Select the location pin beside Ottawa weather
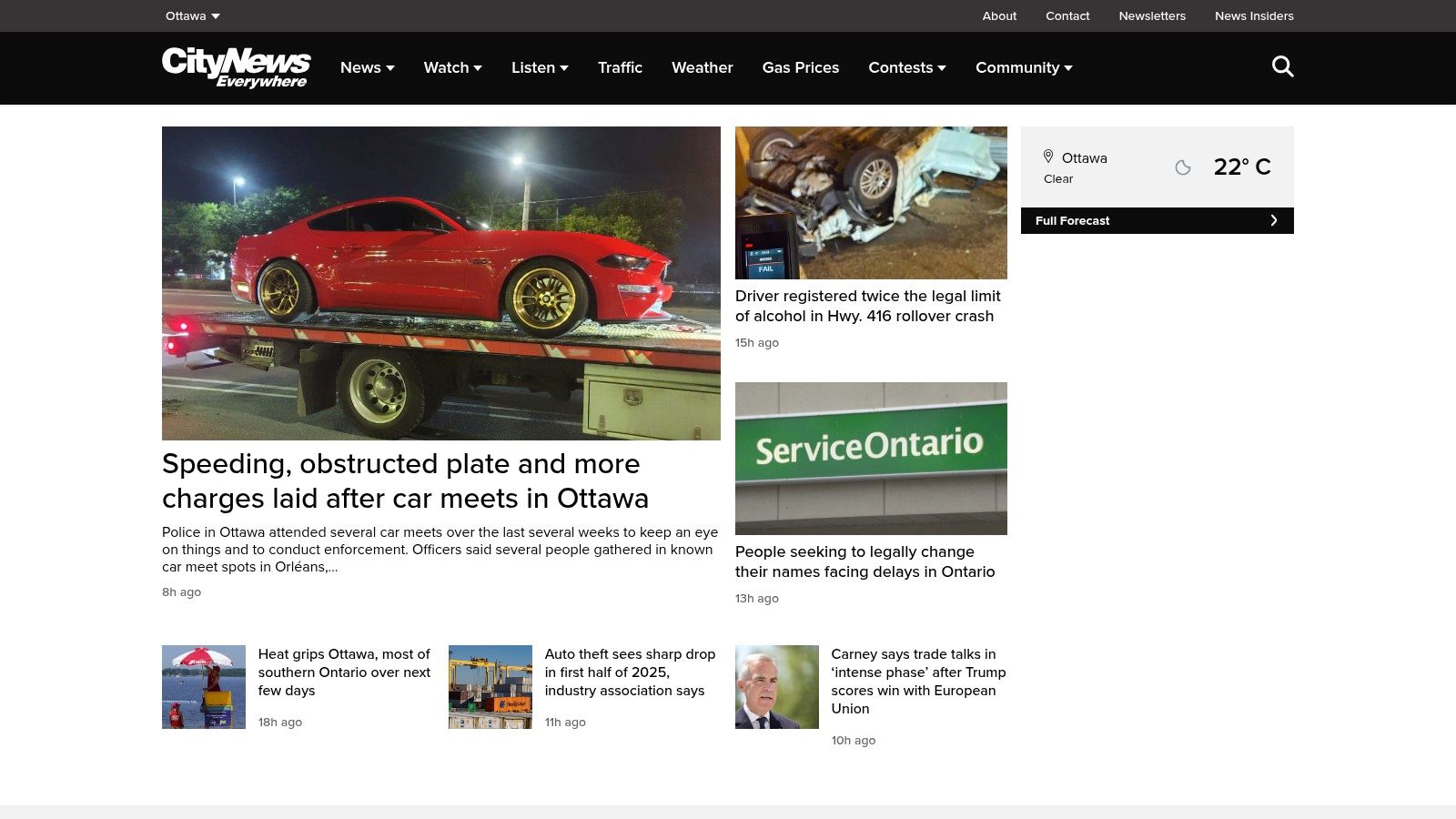This screenshot has width=1456, height=819. click(1048, 157)
